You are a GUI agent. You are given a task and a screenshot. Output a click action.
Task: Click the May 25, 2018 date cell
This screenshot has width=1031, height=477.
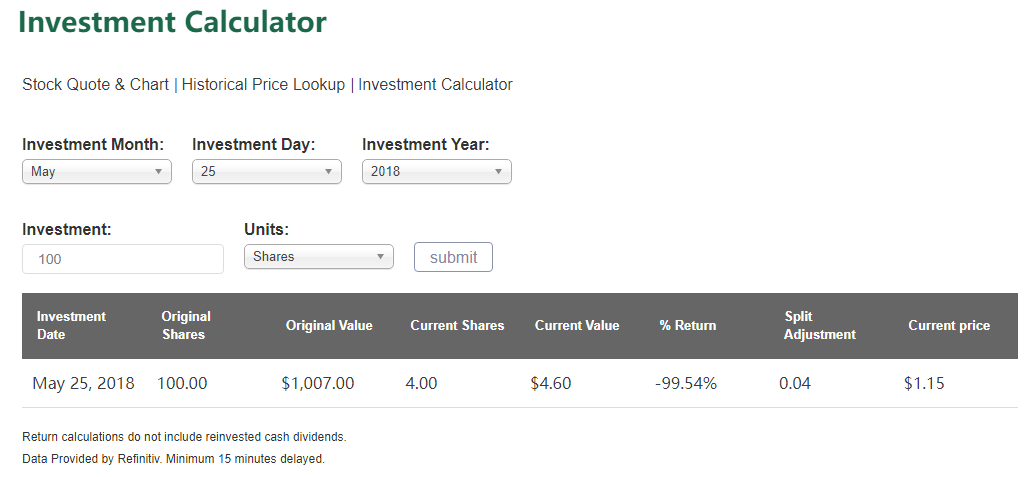tap(84, 383)
